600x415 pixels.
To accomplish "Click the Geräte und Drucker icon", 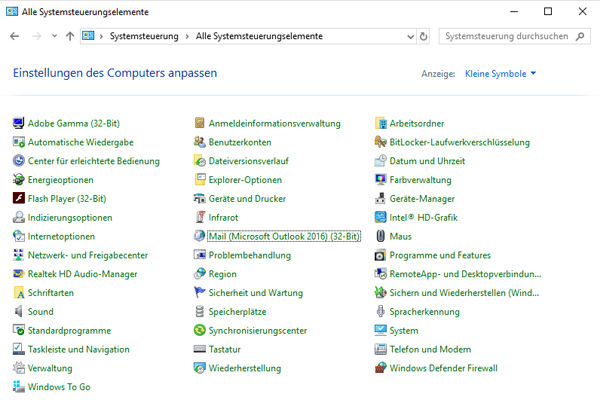I will point(199,198).
